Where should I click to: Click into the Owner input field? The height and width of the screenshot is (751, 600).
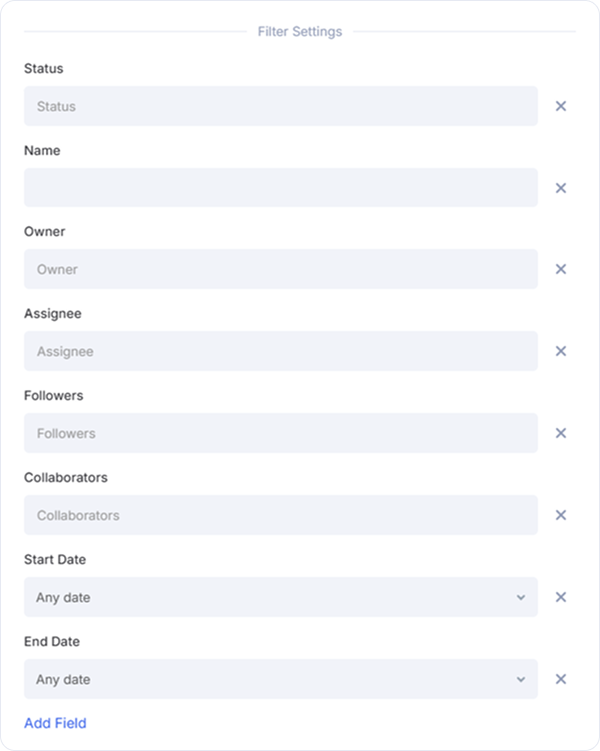coord(280,269)
